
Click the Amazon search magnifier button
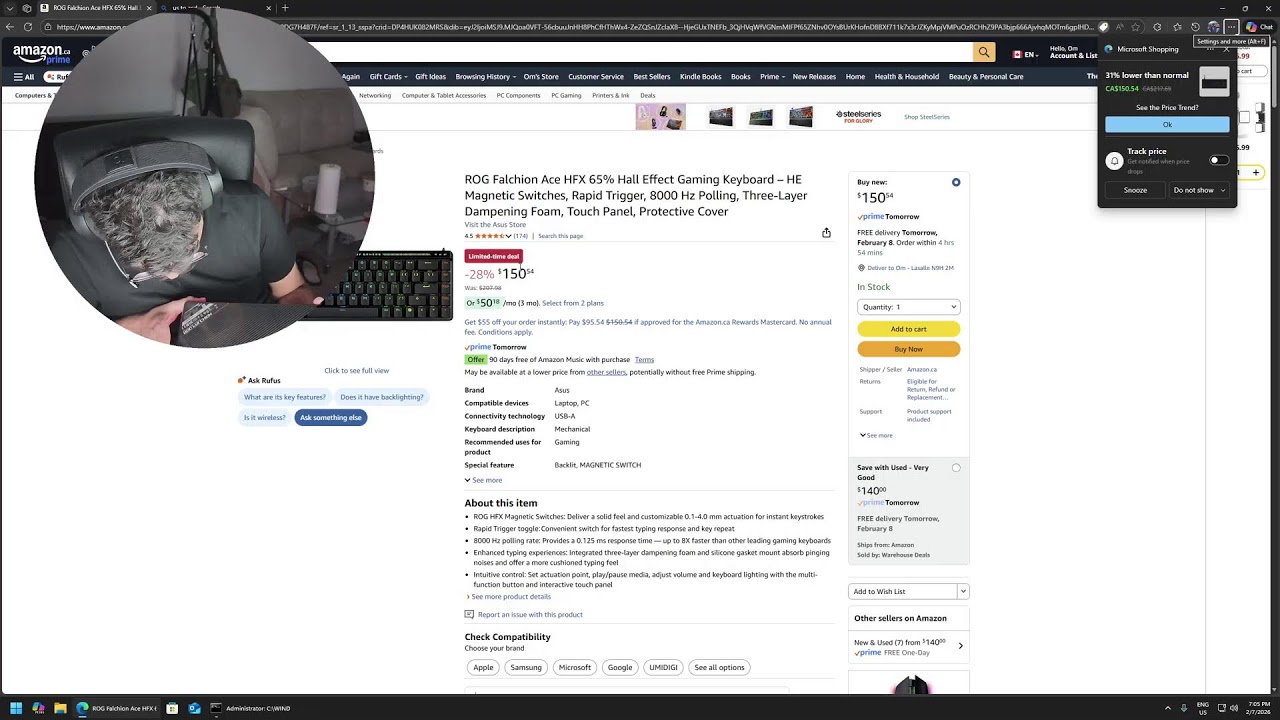click(985, 52)
